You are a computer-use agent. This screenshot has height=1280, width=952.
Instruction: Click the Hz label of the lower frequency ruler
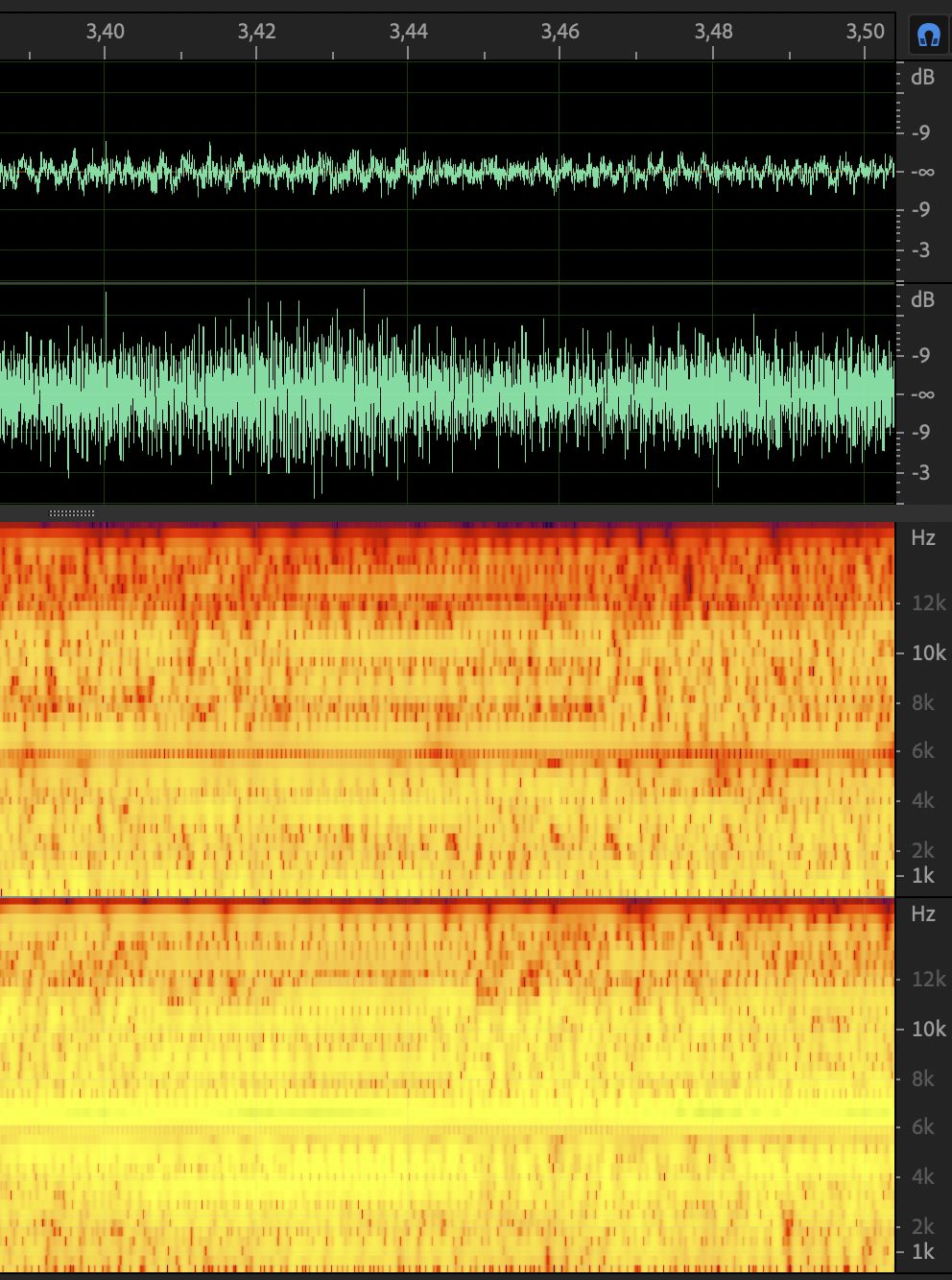click(x=922, y=914)
